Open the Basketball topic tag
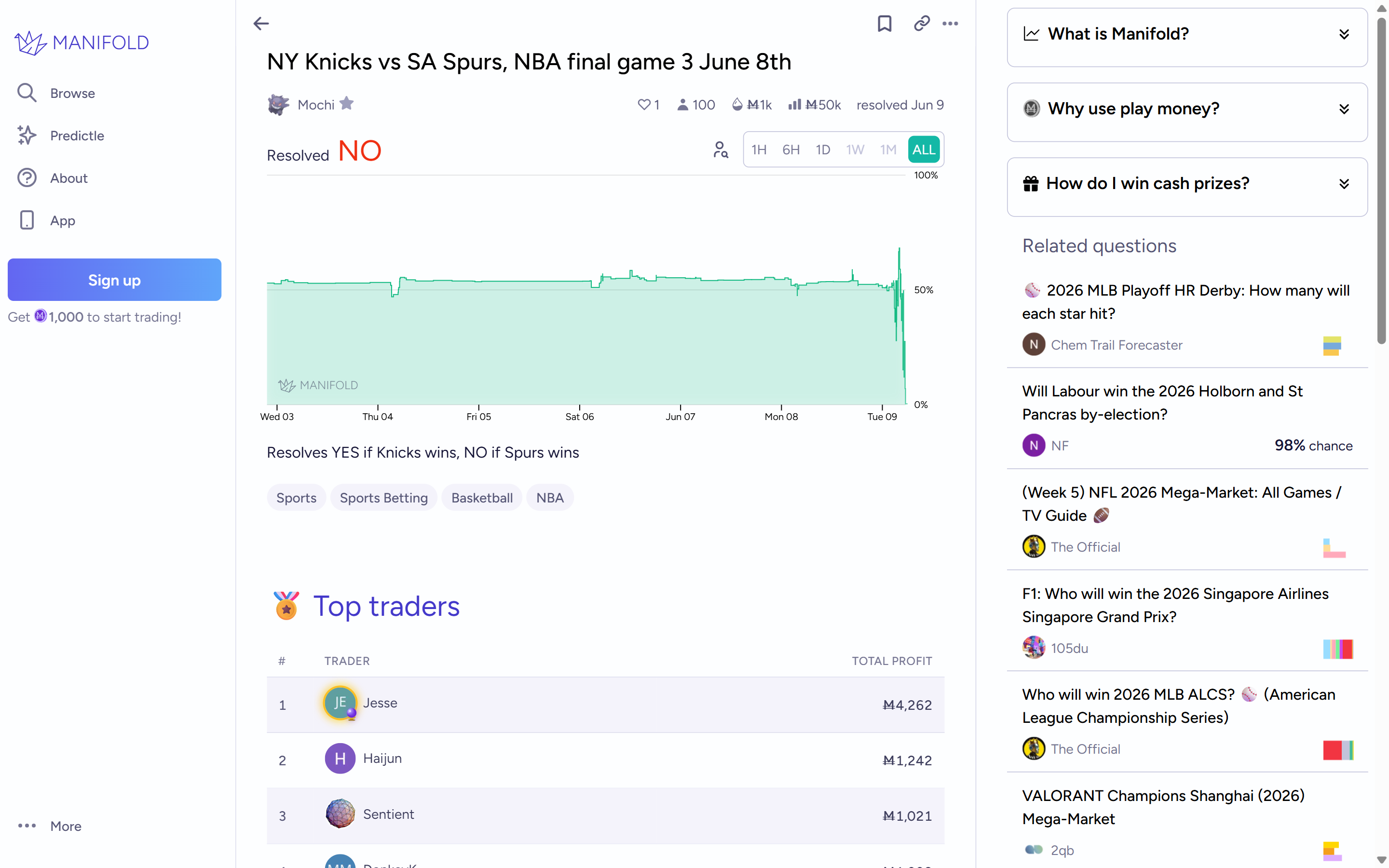 click(x=481, y=498)
